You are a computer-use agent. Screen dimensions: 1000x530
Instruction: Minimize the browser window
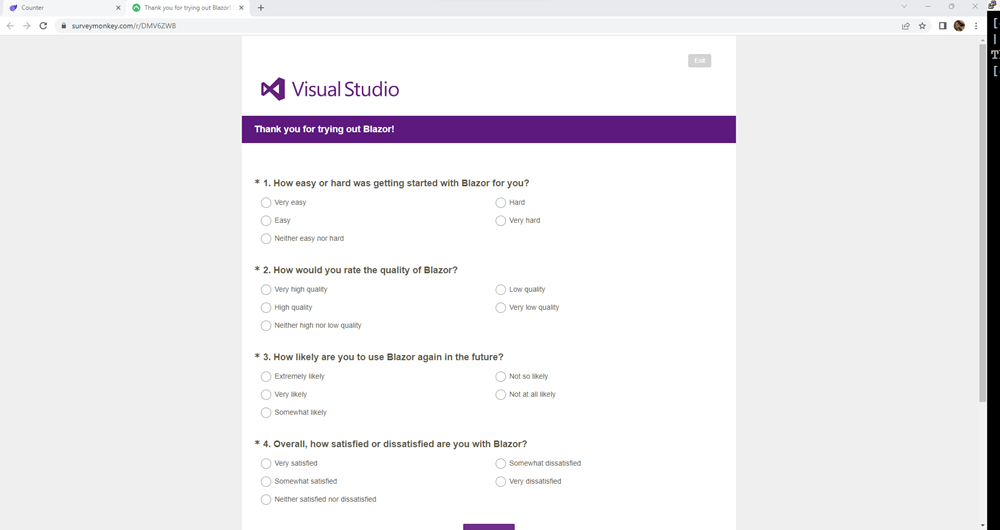[927, 6]
